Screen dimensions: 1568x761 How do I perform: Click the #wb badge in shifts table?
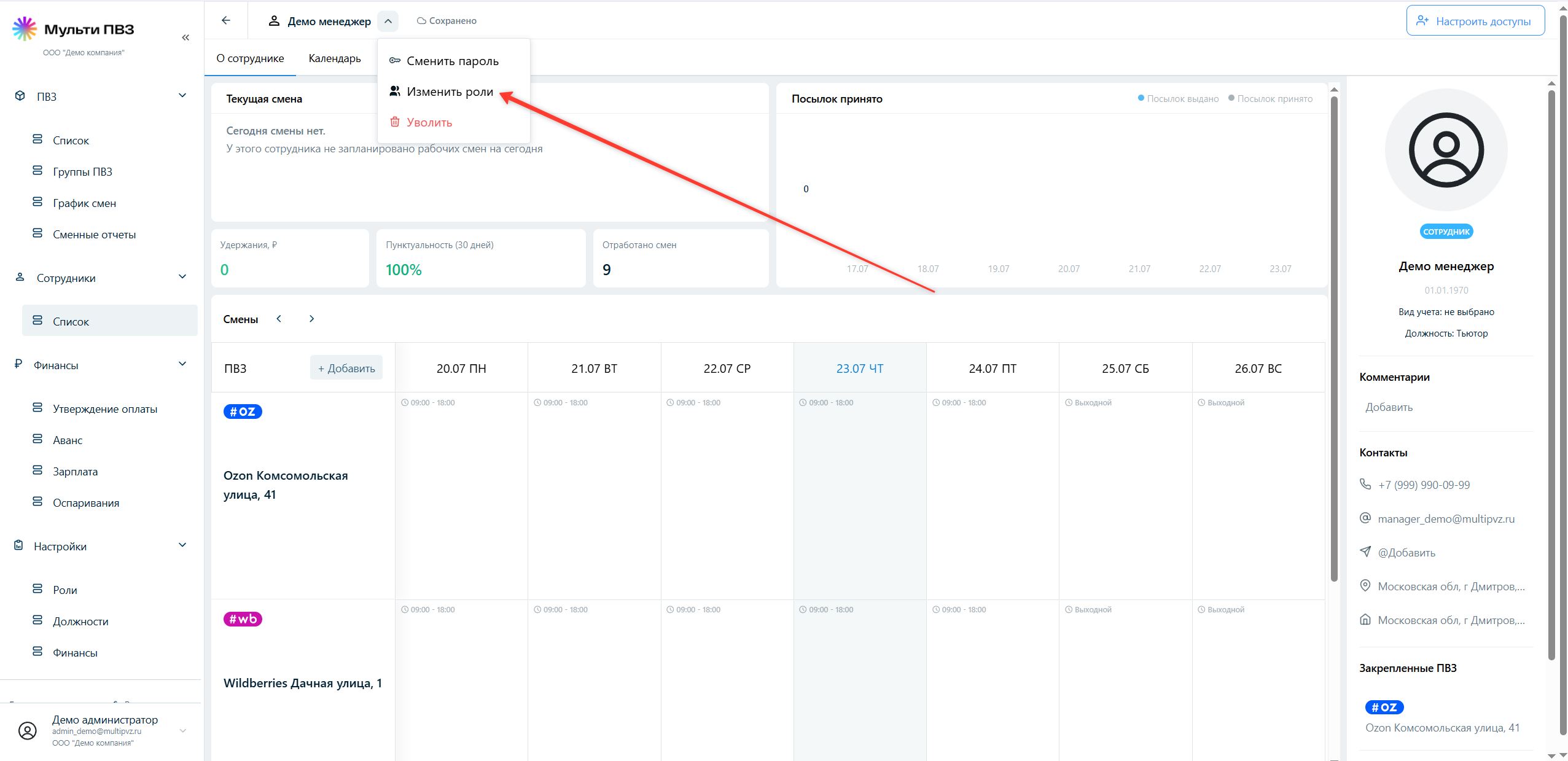pos(243,619)
